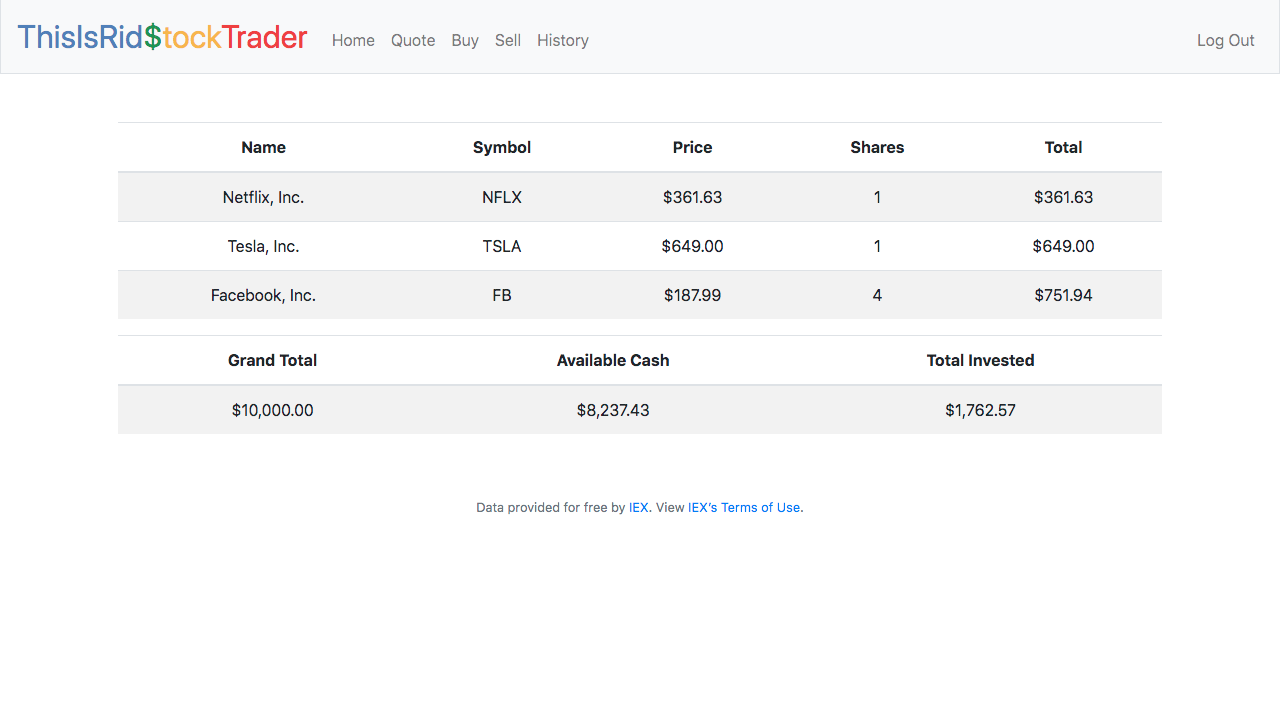Click the FB symbol cell
1280x715 pixels.
pyautogui.click(x=502, y=295)
